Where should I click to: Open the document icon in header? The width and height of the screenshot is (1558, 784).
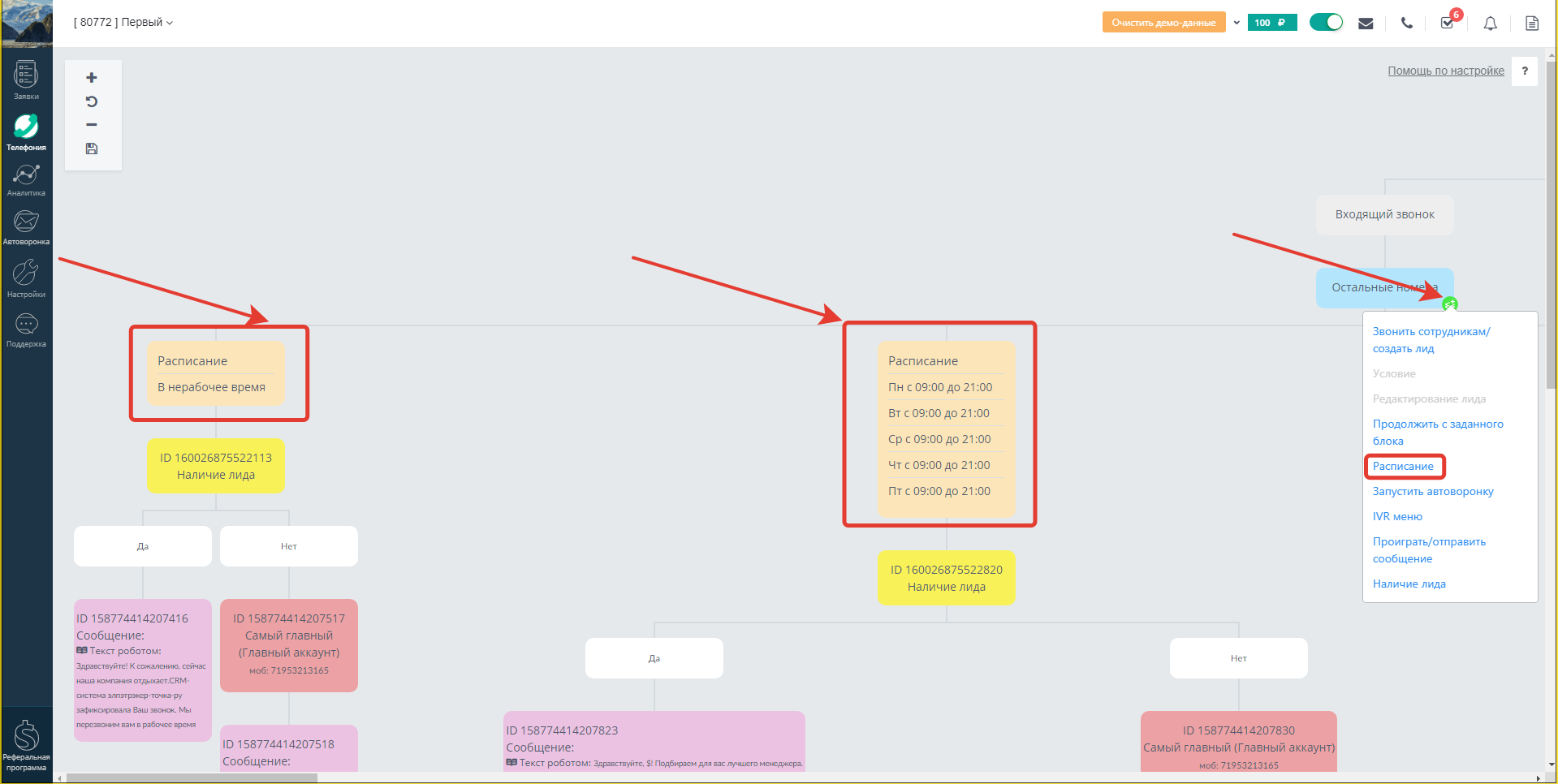coord(1532,23)
